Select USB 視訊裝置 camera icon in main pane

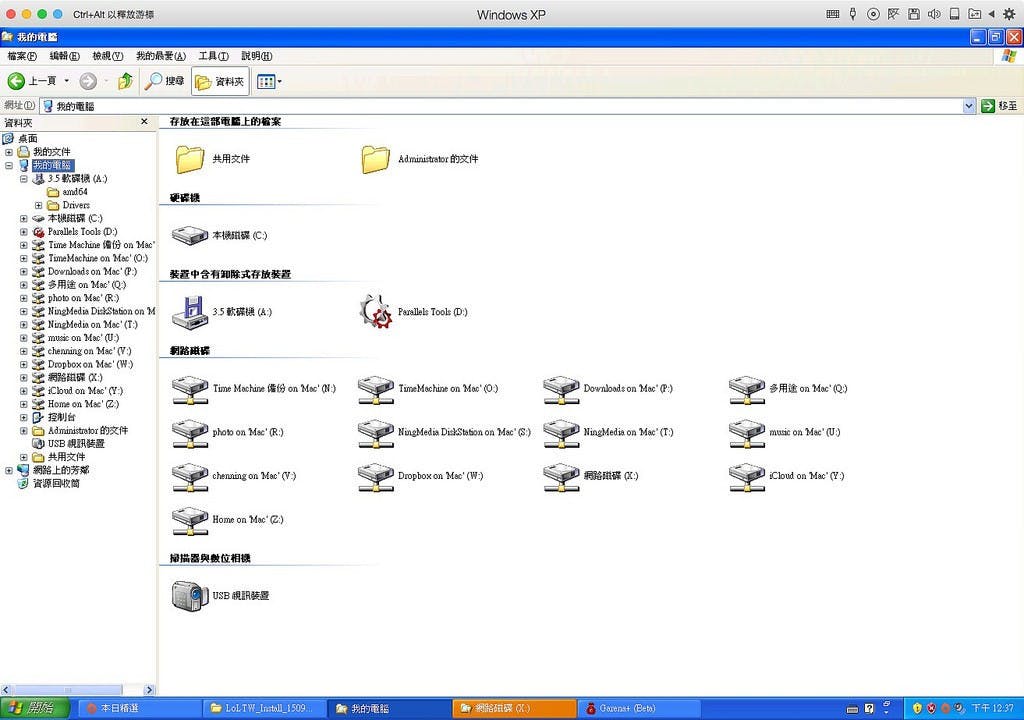(190, 596)
